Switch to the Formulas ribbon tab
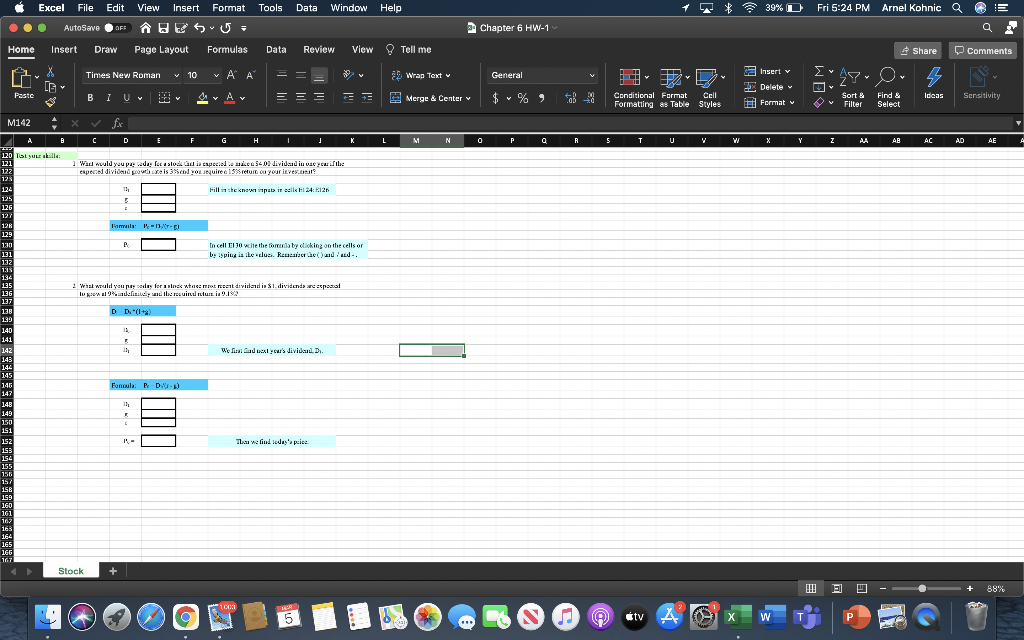The image size is (1024, 640). click(x=227, y=49)
